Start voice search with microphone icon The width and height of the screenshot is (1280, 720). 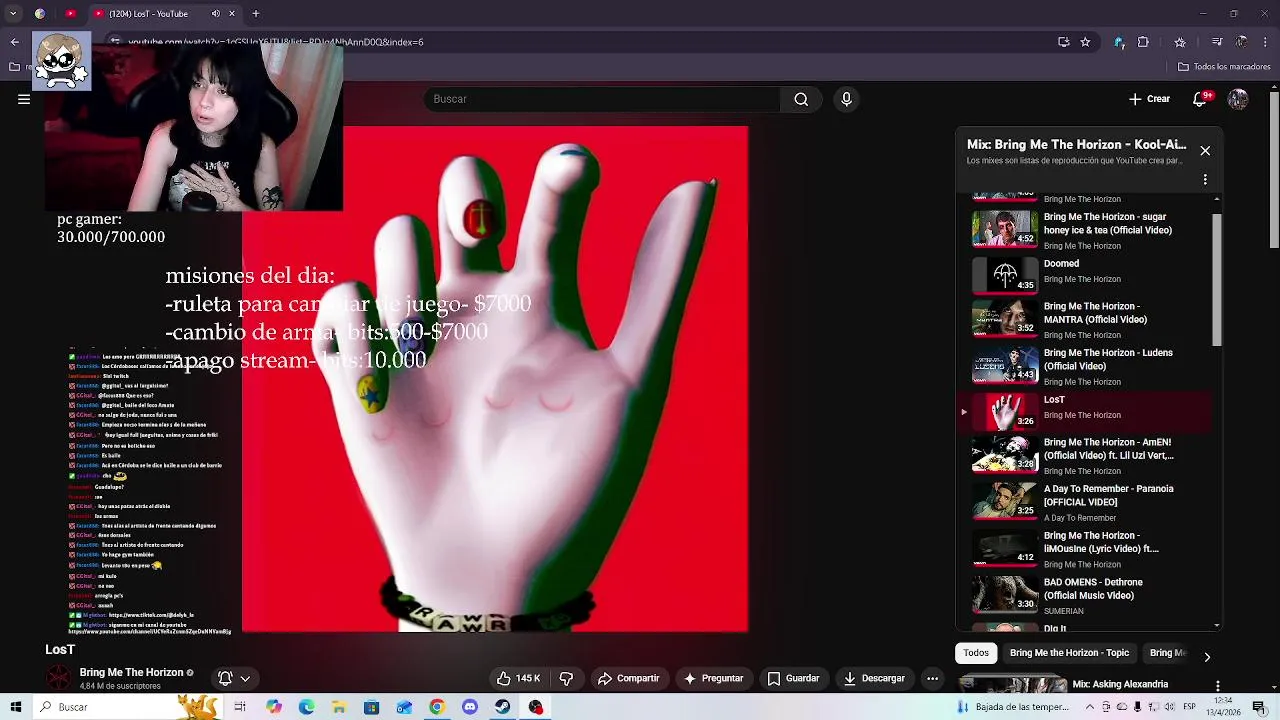(846, 99)
